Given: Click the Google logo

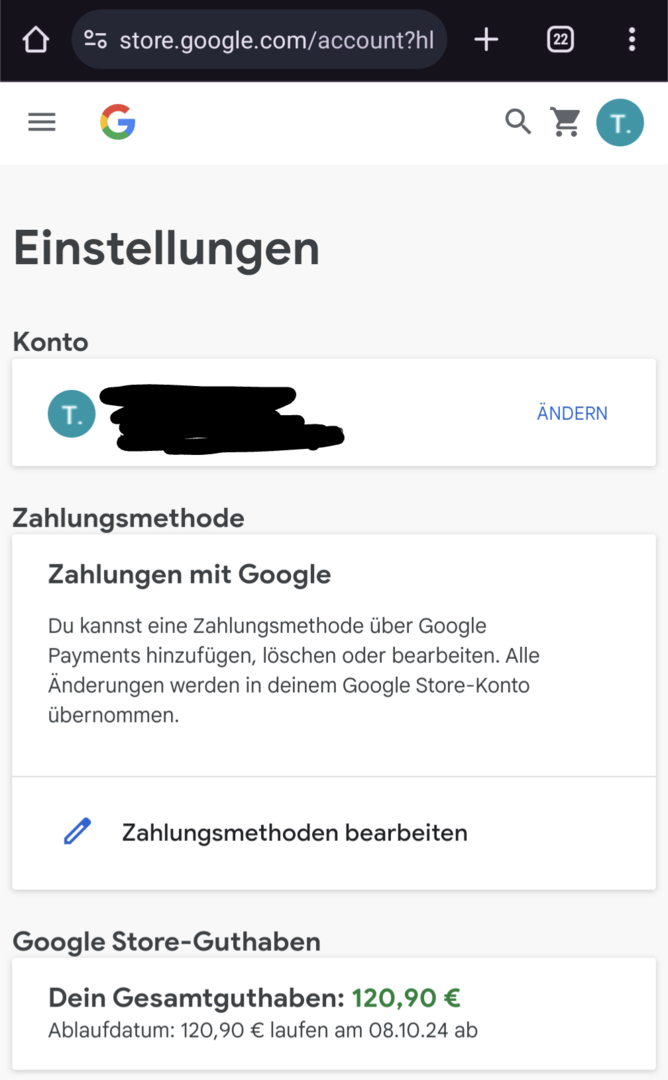Looking at the screenshot, I should [x=118, y=122].
